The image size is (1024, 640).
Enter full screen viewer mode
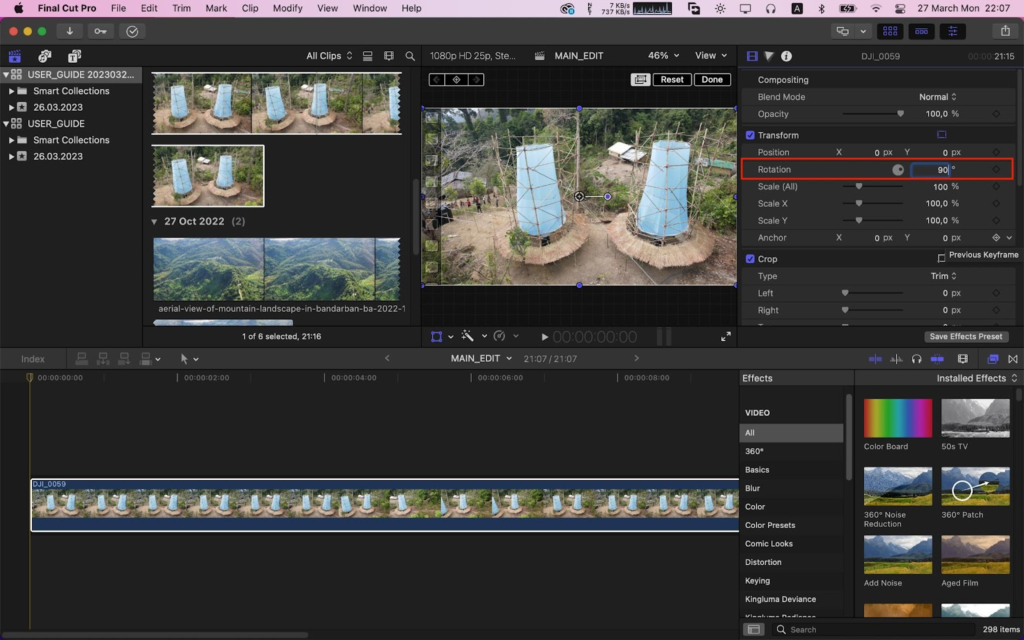(x=726, y=336)
